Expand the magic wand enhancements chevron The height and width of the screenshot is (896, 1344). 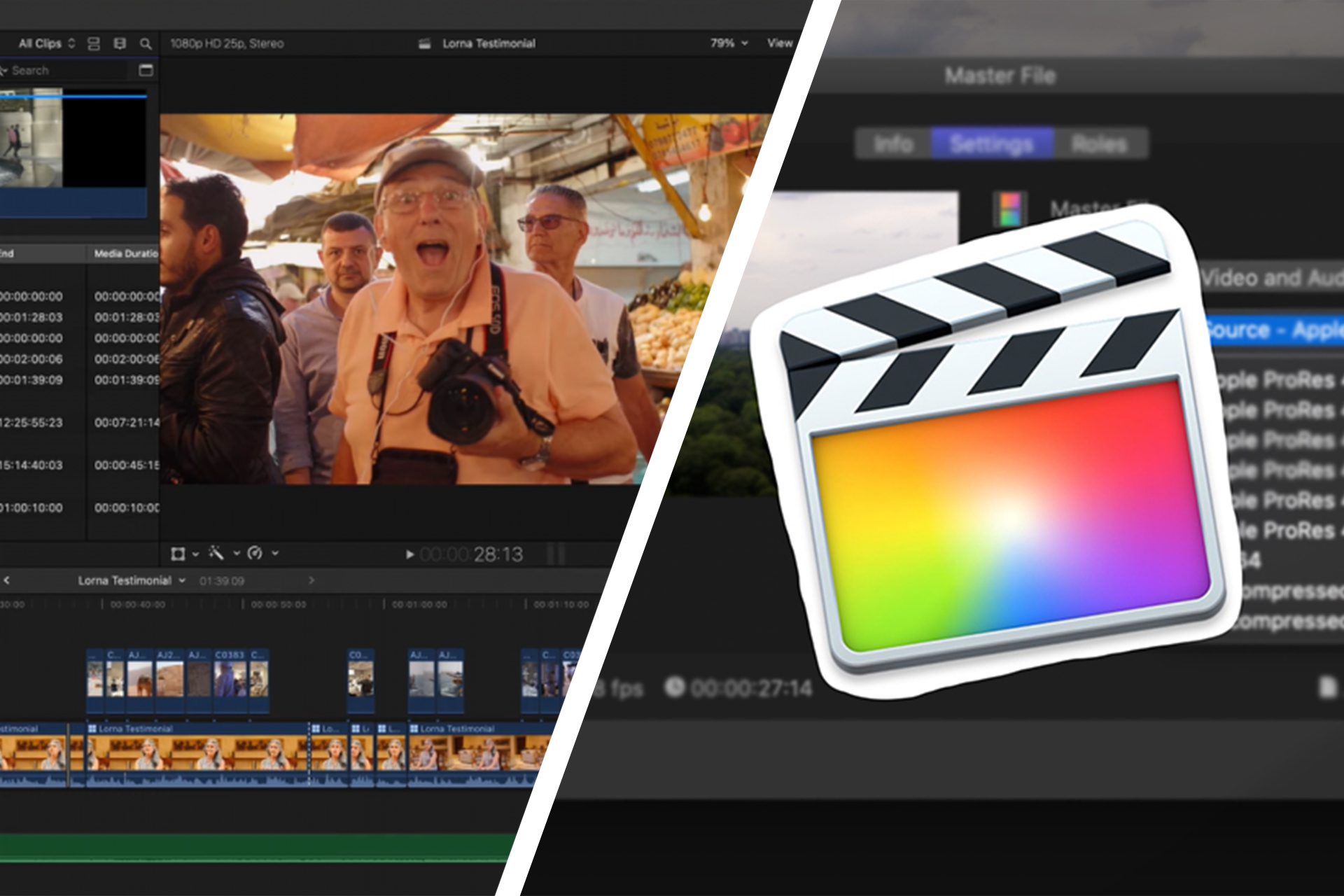tap(237, 554)
